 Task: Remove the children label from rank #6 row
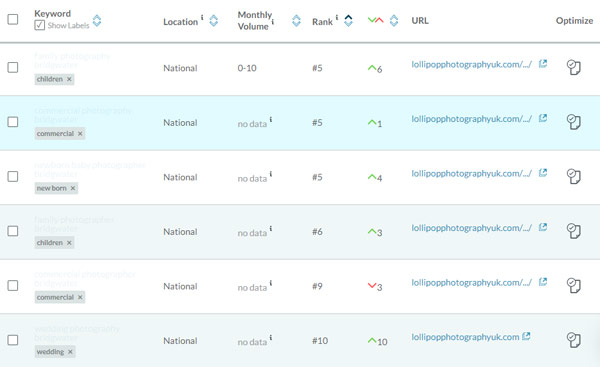[69, 243]
